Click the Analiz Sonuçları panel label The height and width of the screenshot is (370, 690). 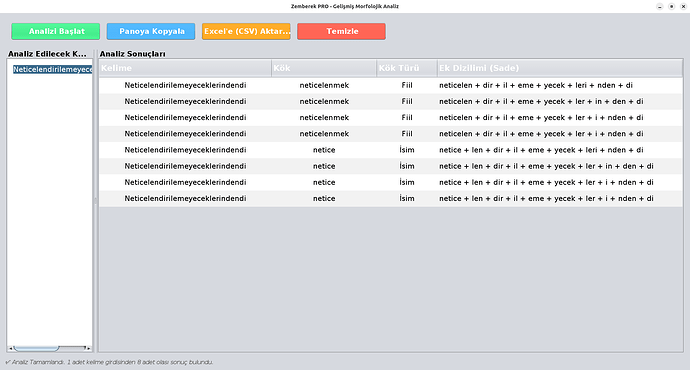click(132, 54)
